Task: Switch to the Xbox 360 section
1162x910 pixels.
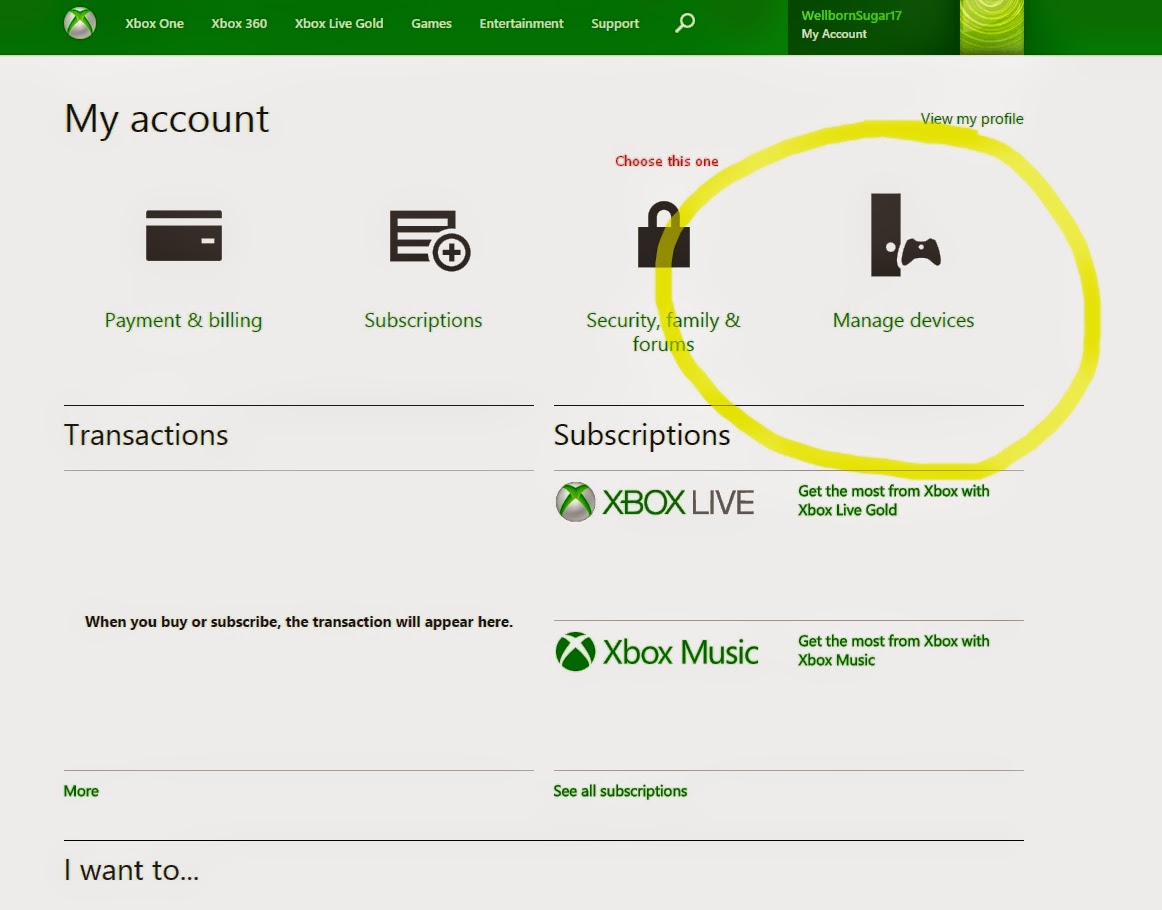Action: click(239, 23)
